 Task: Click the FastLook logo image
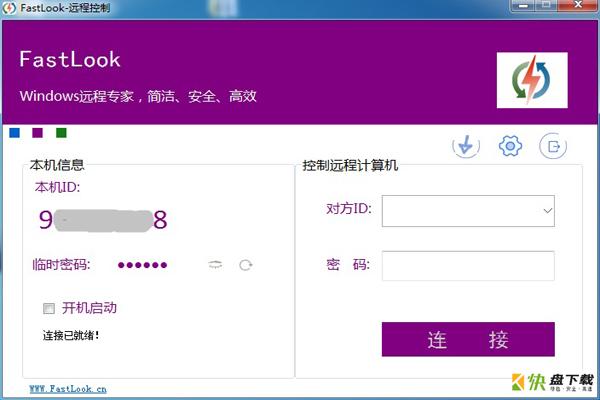click(532, 80)
